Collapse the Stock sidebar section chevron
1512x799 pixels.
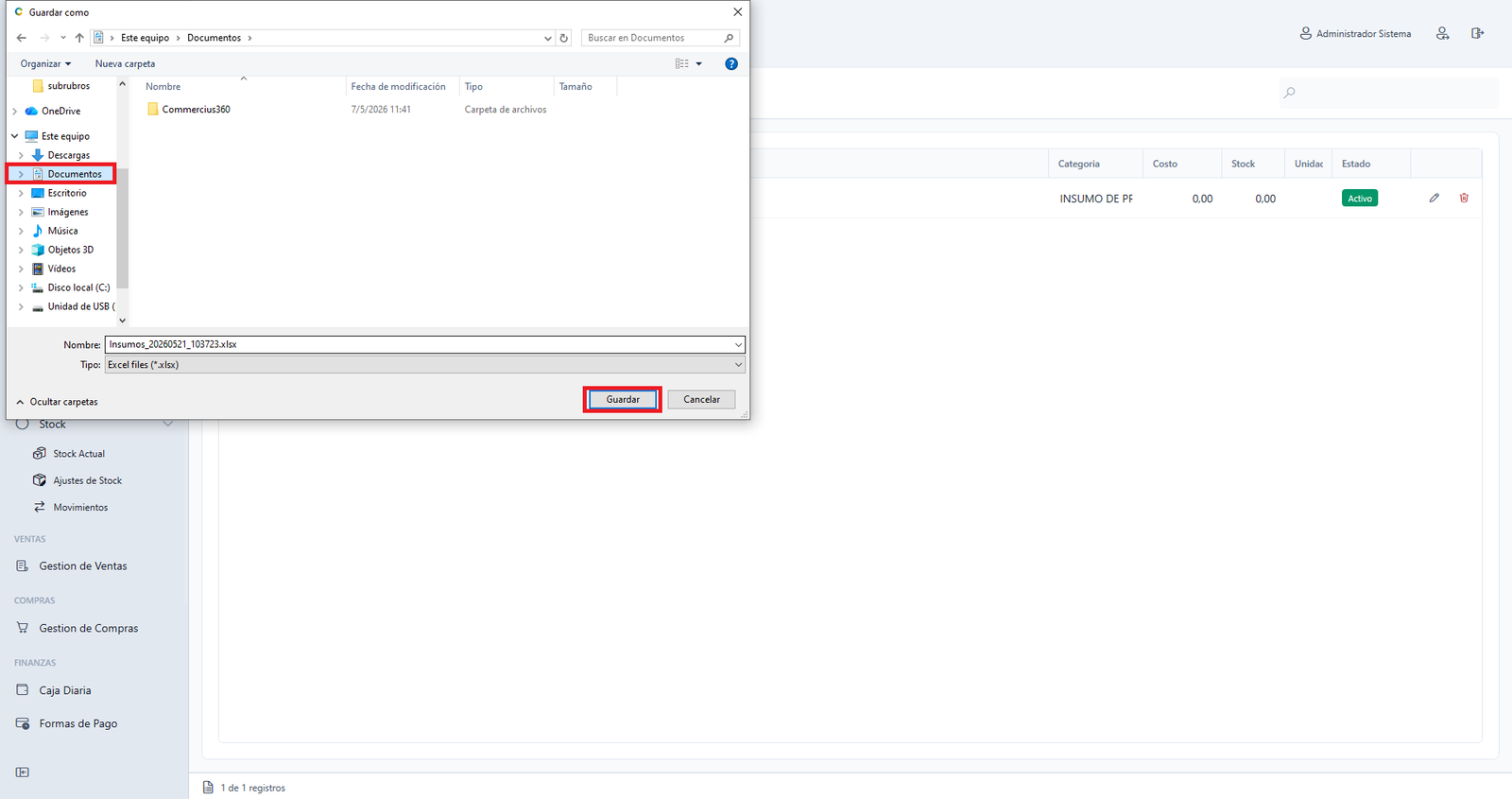tap(168, 425)
